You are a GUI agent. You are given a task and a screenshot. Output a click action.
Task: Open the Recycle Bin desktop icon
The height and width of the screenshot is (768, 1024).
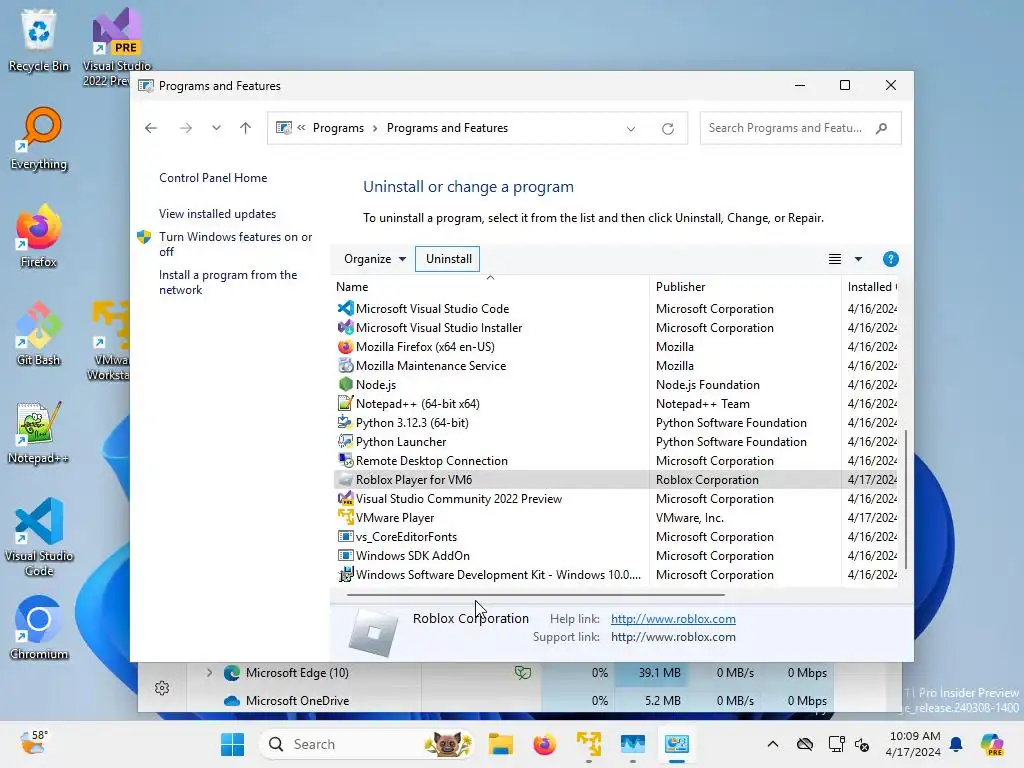(x=39, y=40)
